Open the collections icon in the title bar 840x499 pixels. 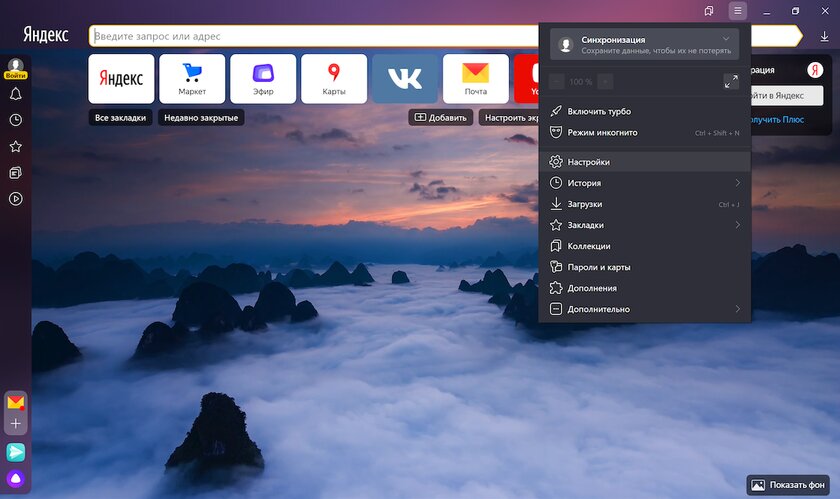[709, 11]
